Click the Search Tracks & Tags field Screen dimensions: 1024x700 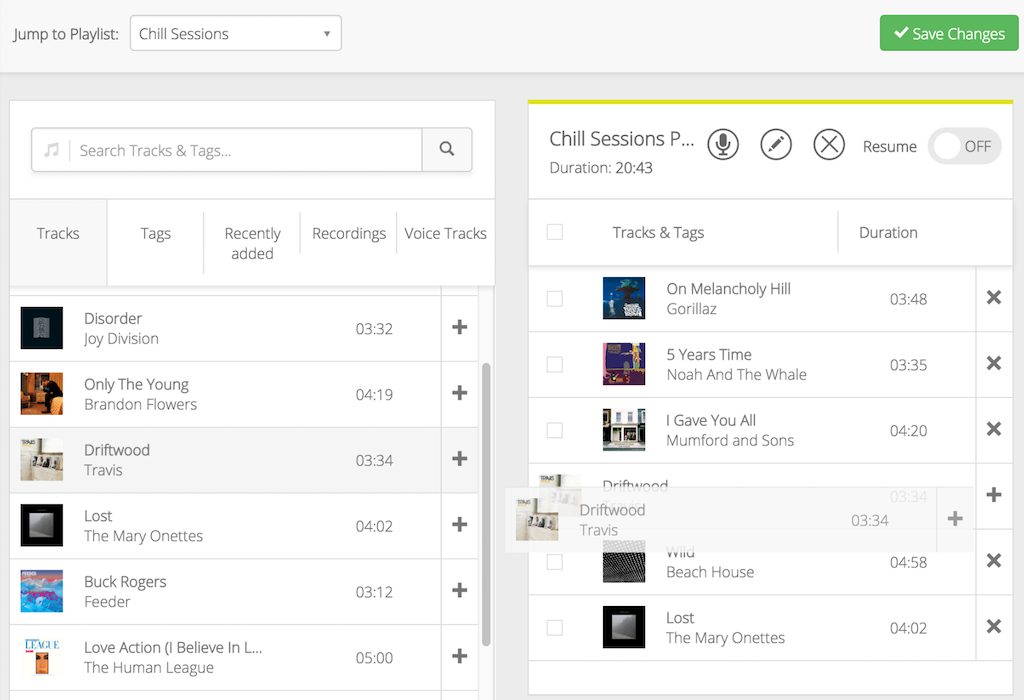245,150
